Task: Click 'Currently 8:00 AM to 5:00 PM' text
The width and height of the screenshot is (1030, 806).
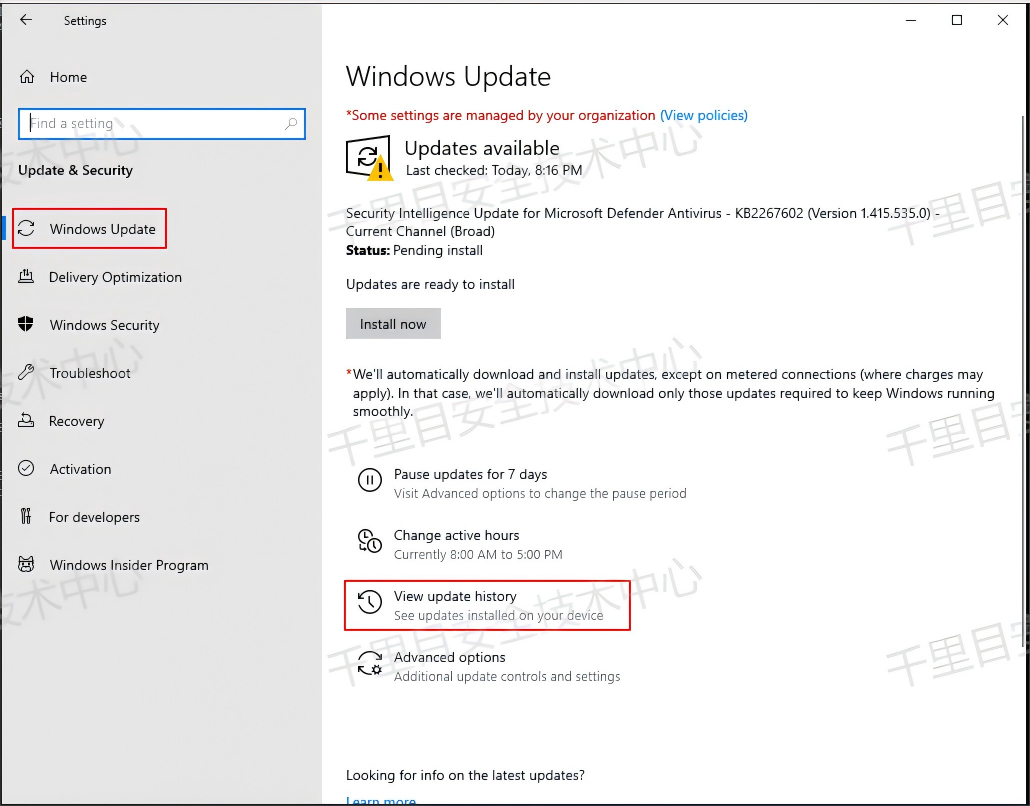Action: point(478,554)
